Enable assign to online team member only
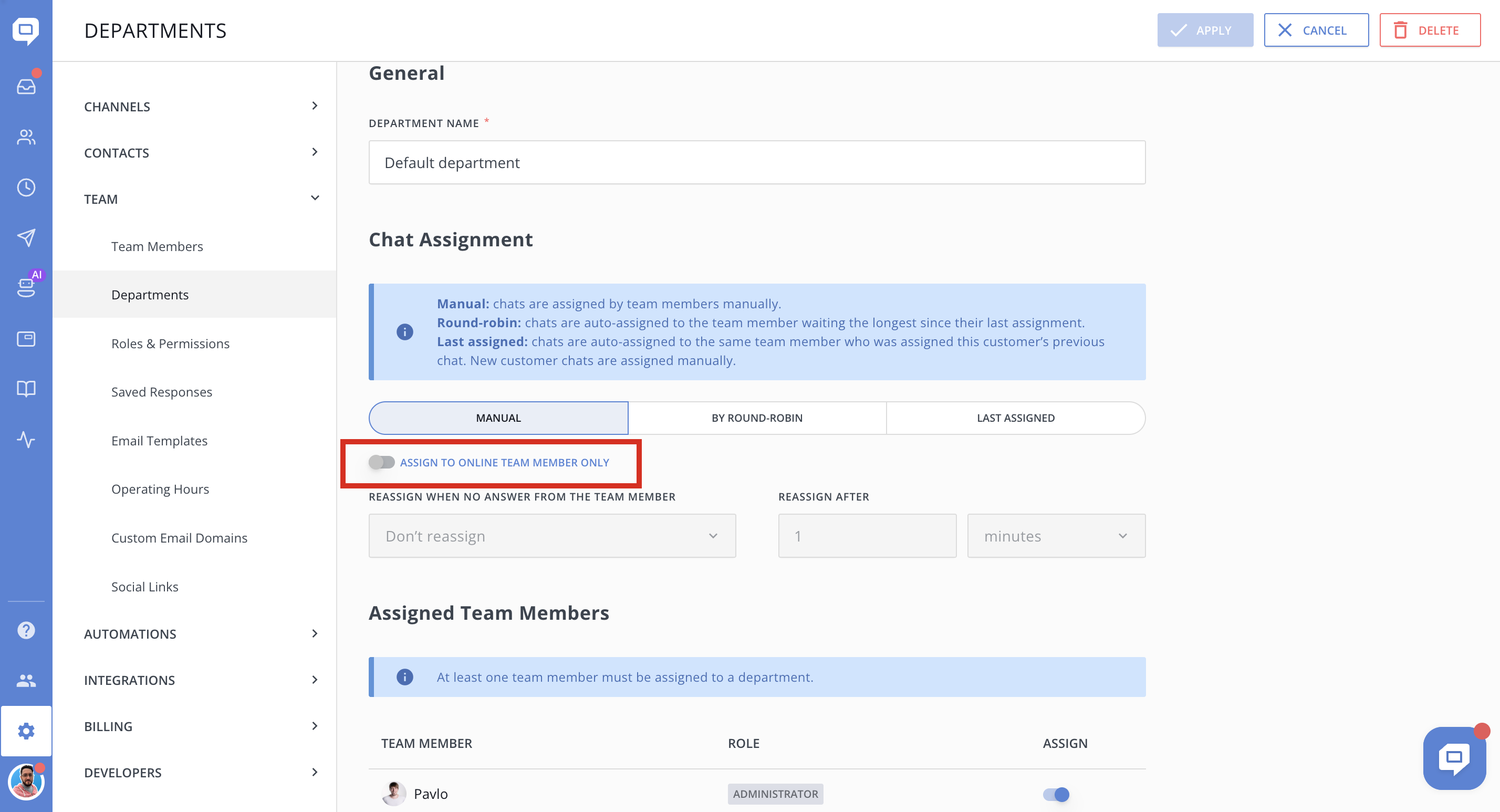1500x812 pixels. (382, 462)
